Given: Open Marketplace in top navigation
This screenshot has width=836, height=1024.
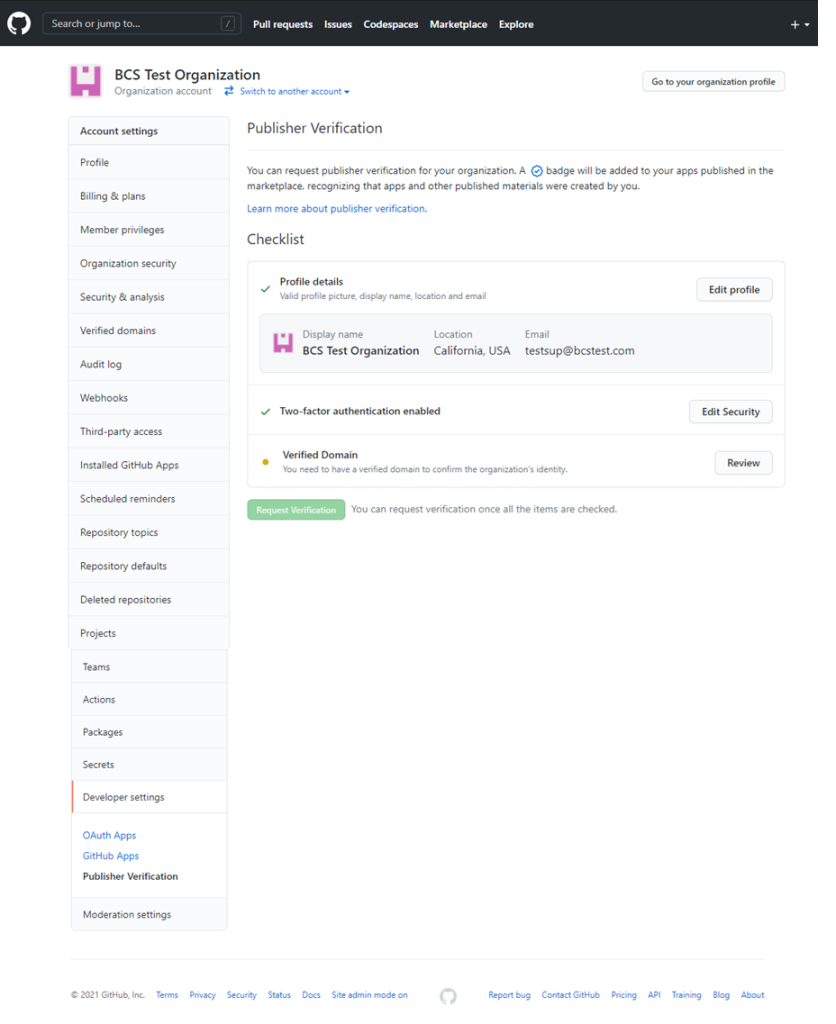Looking at the screenshot, I should coord(458,24).
